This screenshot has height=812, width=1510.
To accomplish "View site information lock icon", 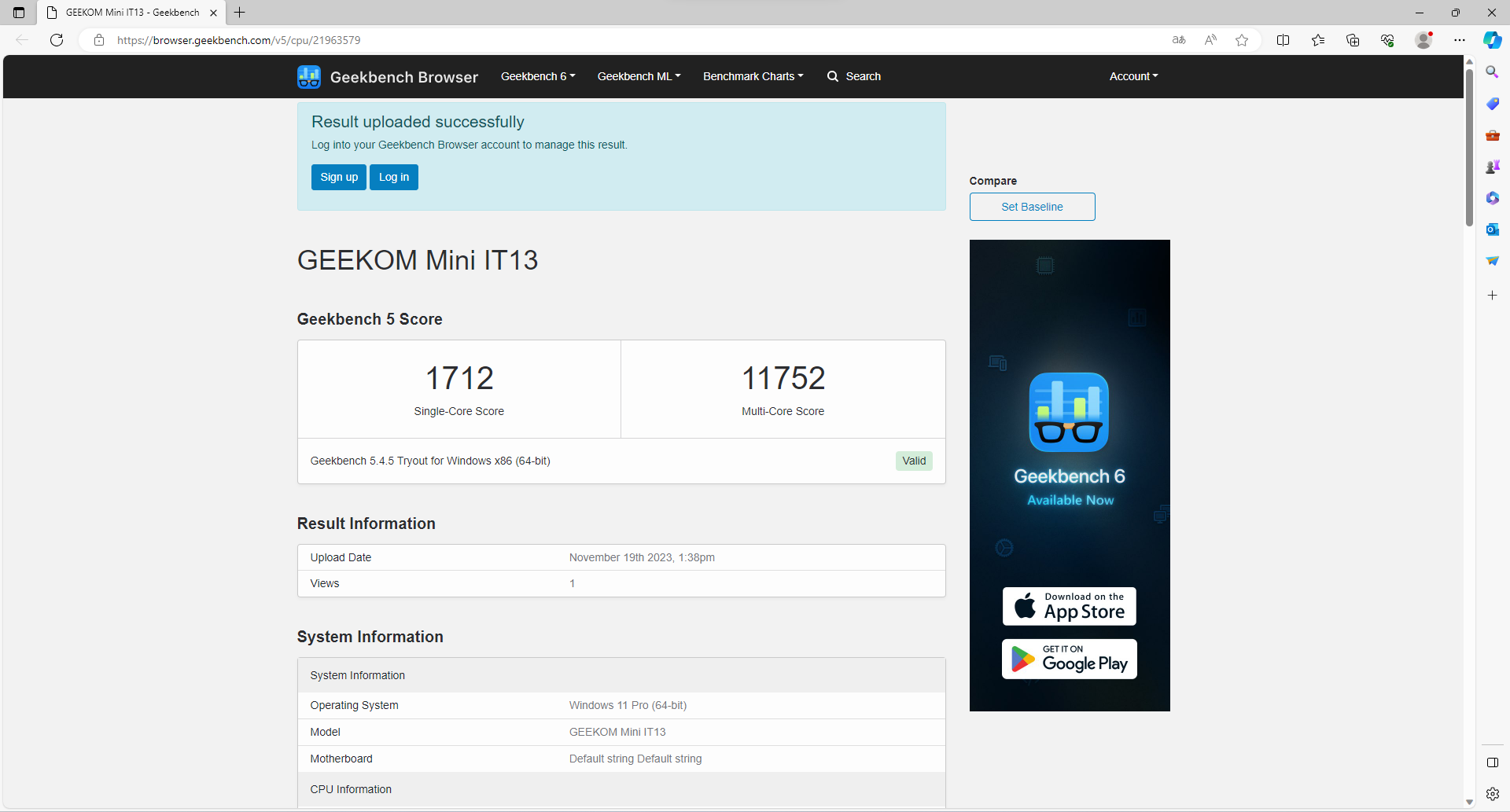I will 99,40.
